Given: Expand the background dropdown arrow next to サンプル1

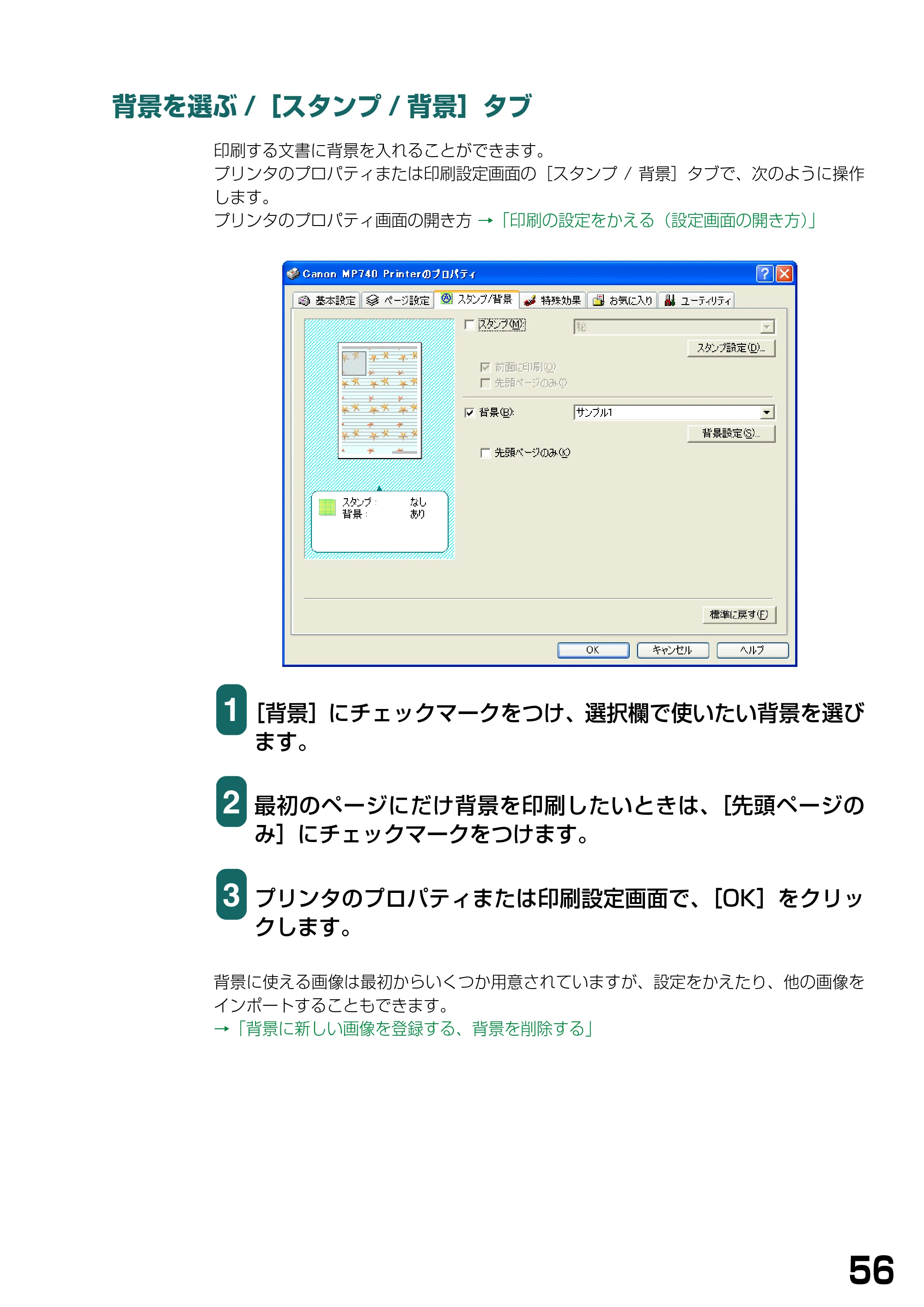Looking at the screenshot, I should point(767,413).
